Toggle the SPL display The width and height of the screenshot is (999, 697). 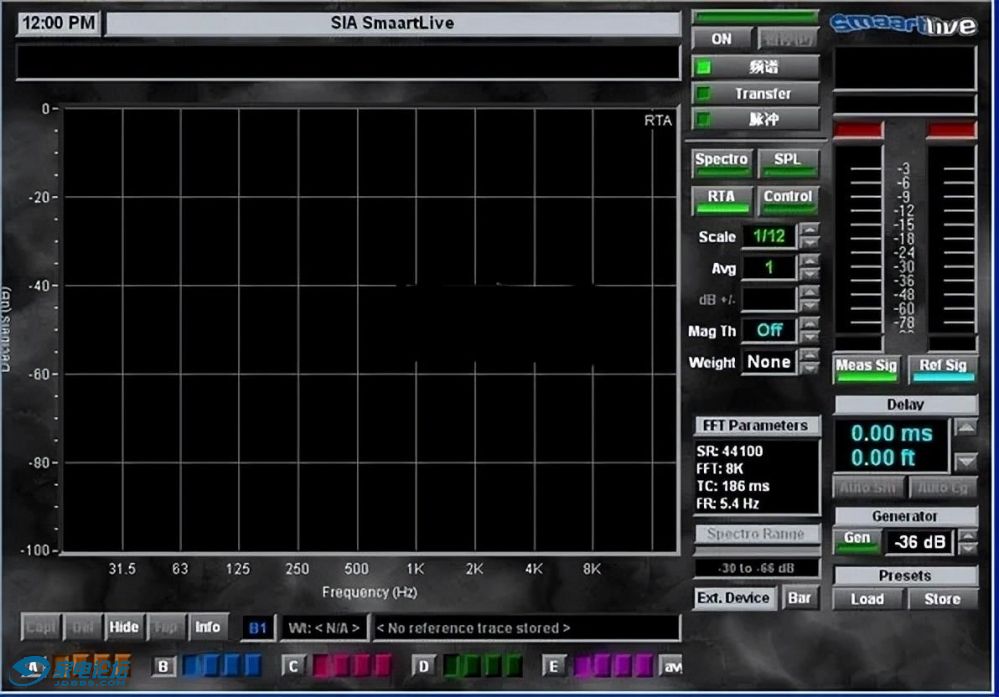point(788,162)
